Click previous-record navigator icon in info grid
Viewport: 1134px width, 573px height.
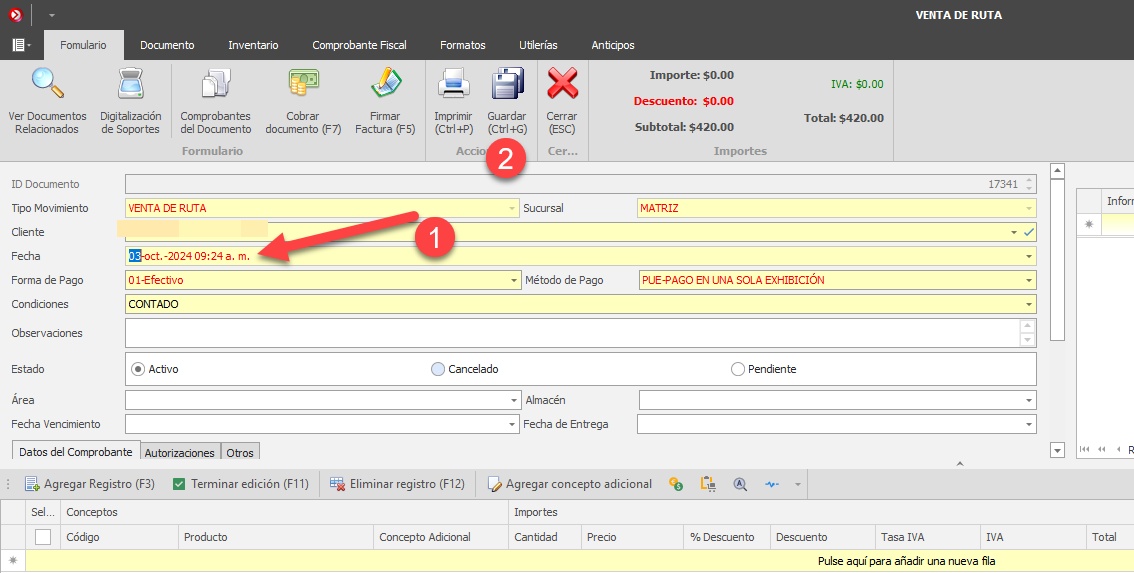(x=1118, y=449)
